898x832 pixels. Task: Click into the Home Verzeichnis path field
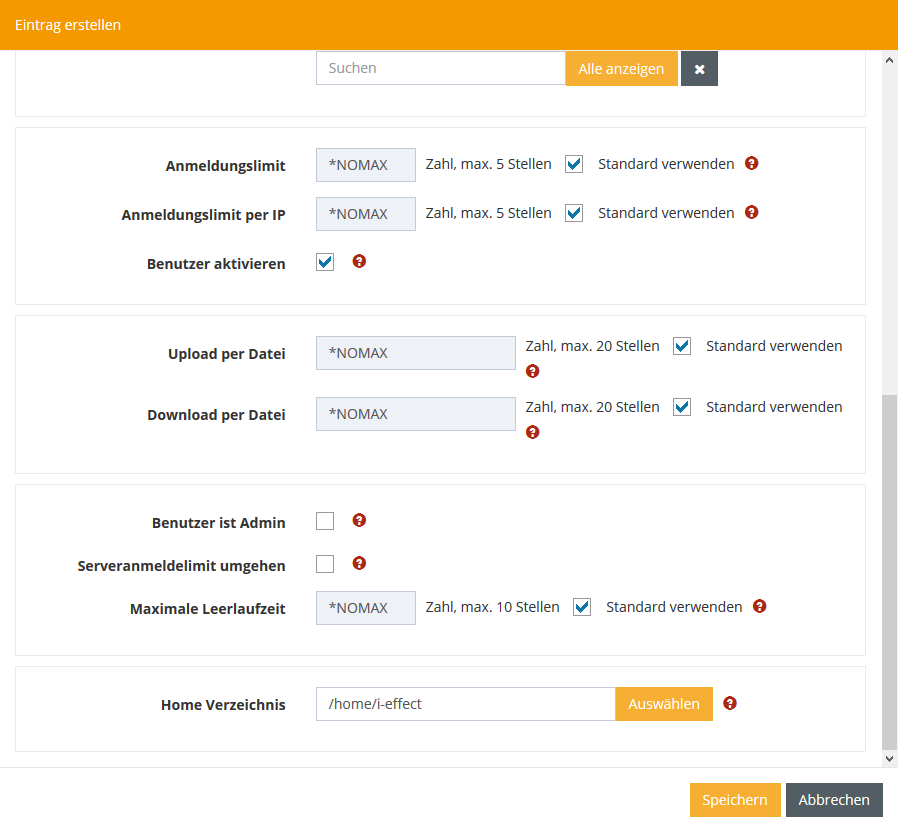[x=465, y=704]
